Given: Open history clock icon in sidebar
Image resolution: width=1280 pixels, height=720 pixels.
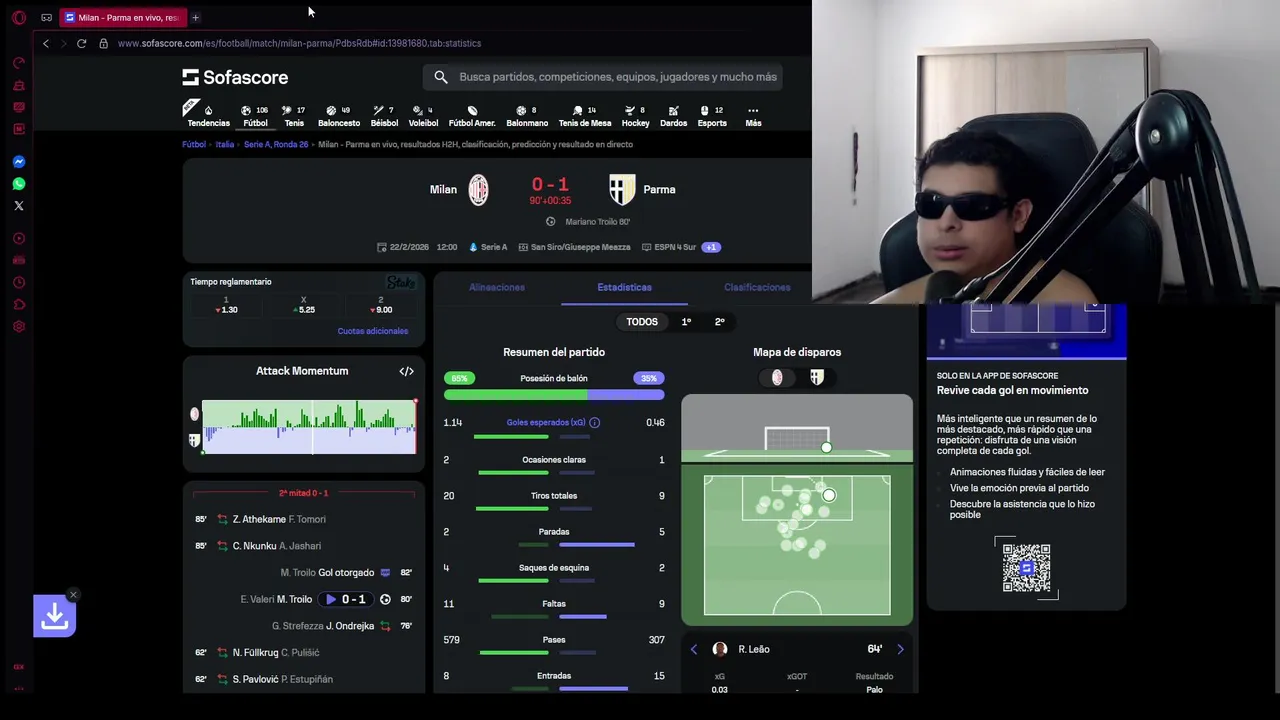Looking at the screenshot, I should click(x=18, y=283).
